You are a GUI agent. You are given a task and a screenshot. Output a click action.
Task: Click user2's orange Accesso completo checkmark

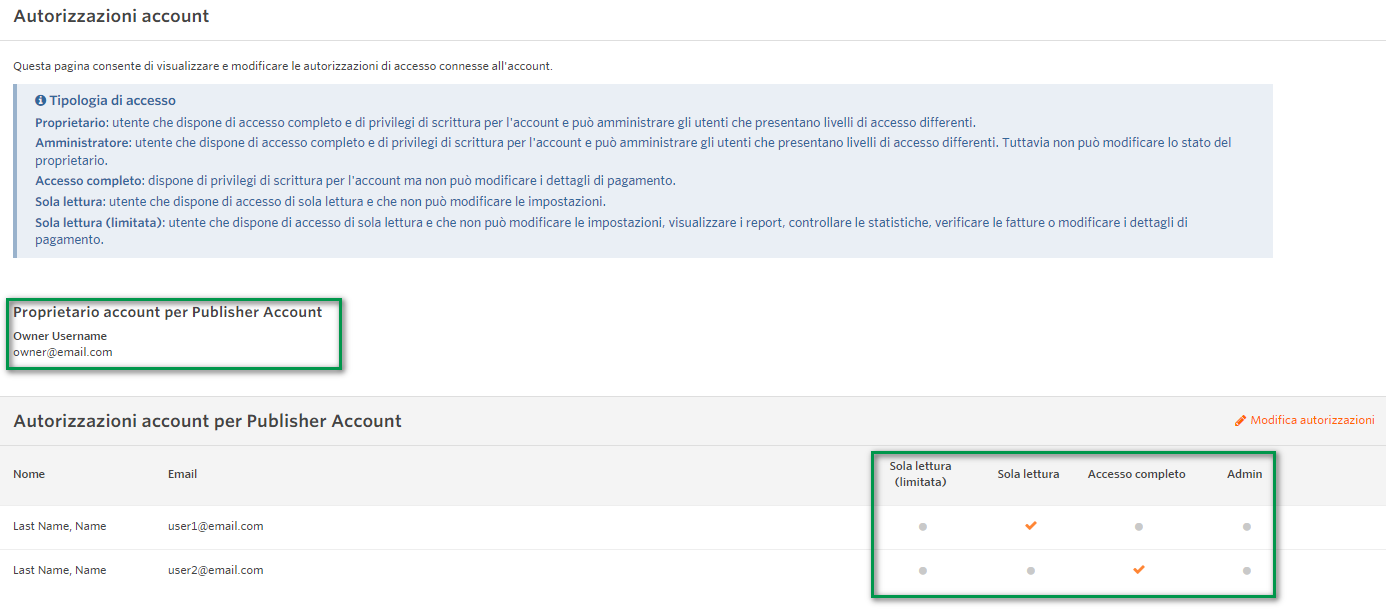point(1138,570)
